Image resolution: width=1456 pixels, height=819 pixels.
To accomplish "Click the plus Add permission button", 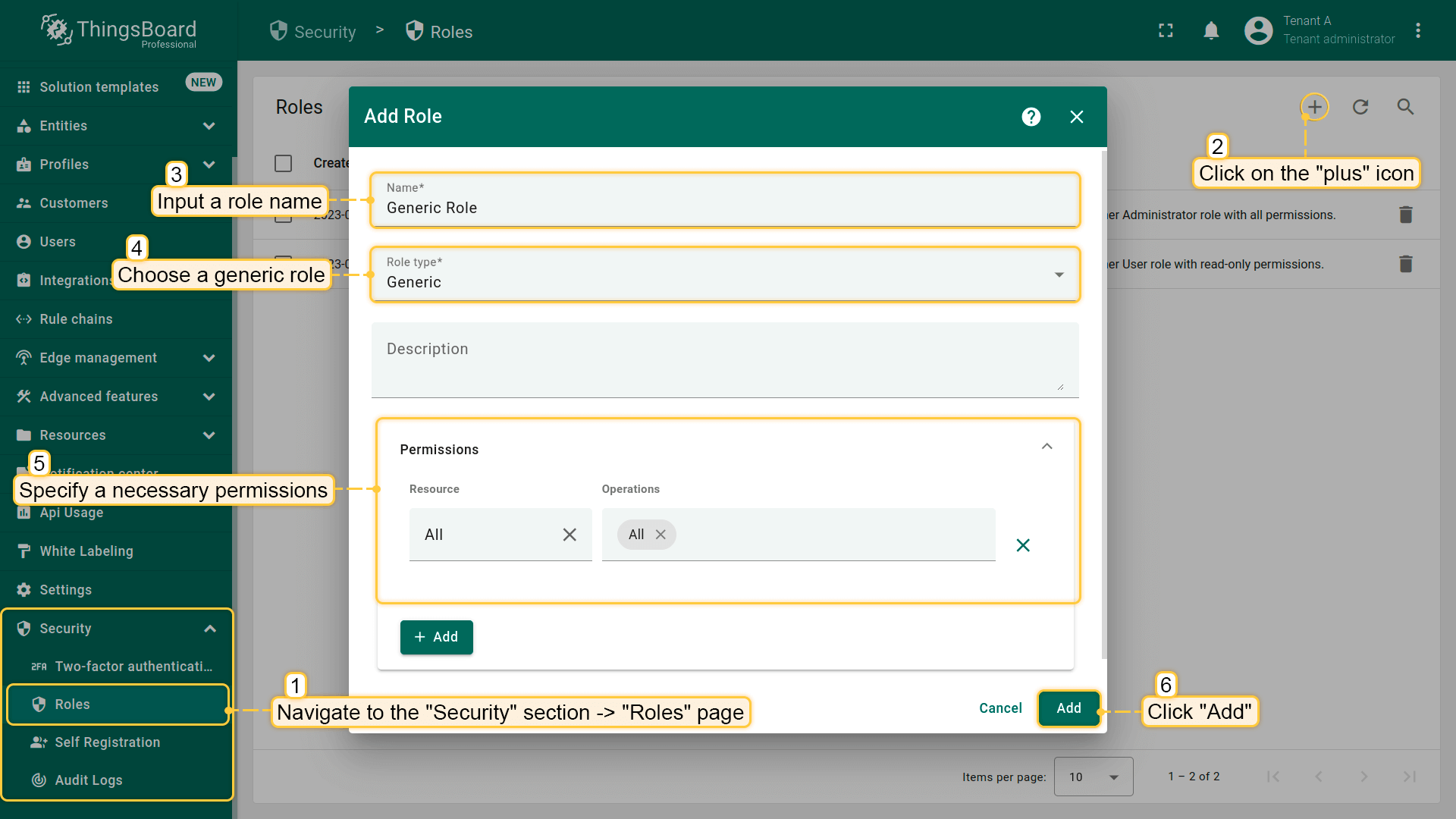I will point(436,637).
